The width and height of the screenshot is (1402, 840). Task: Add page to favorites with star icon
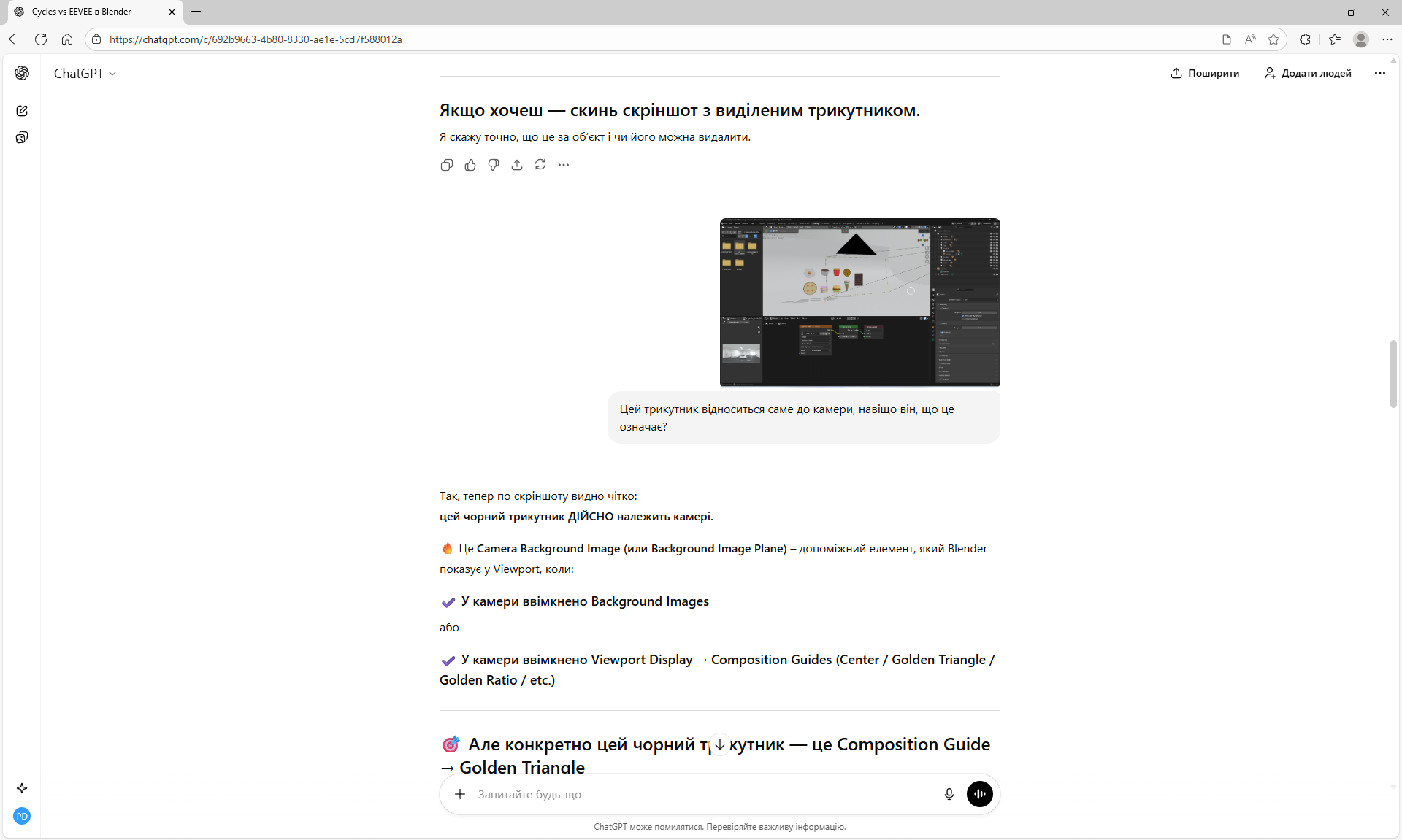[1273, 39]
